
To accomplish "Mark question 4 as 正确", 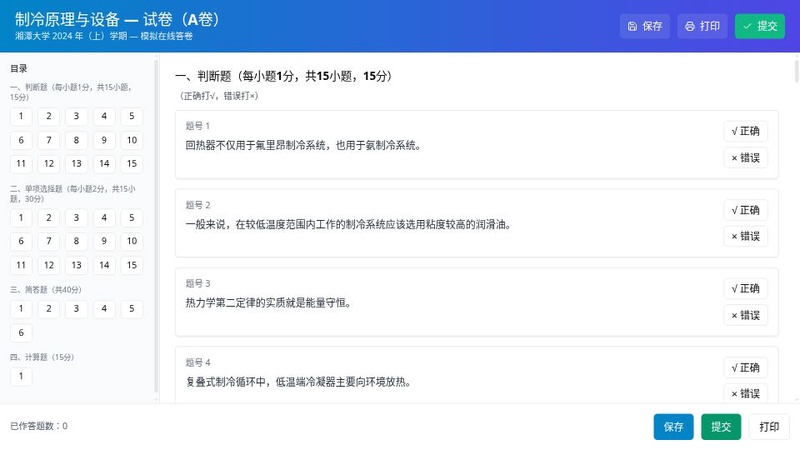I will pyautogui.click(x=745, y=367).
